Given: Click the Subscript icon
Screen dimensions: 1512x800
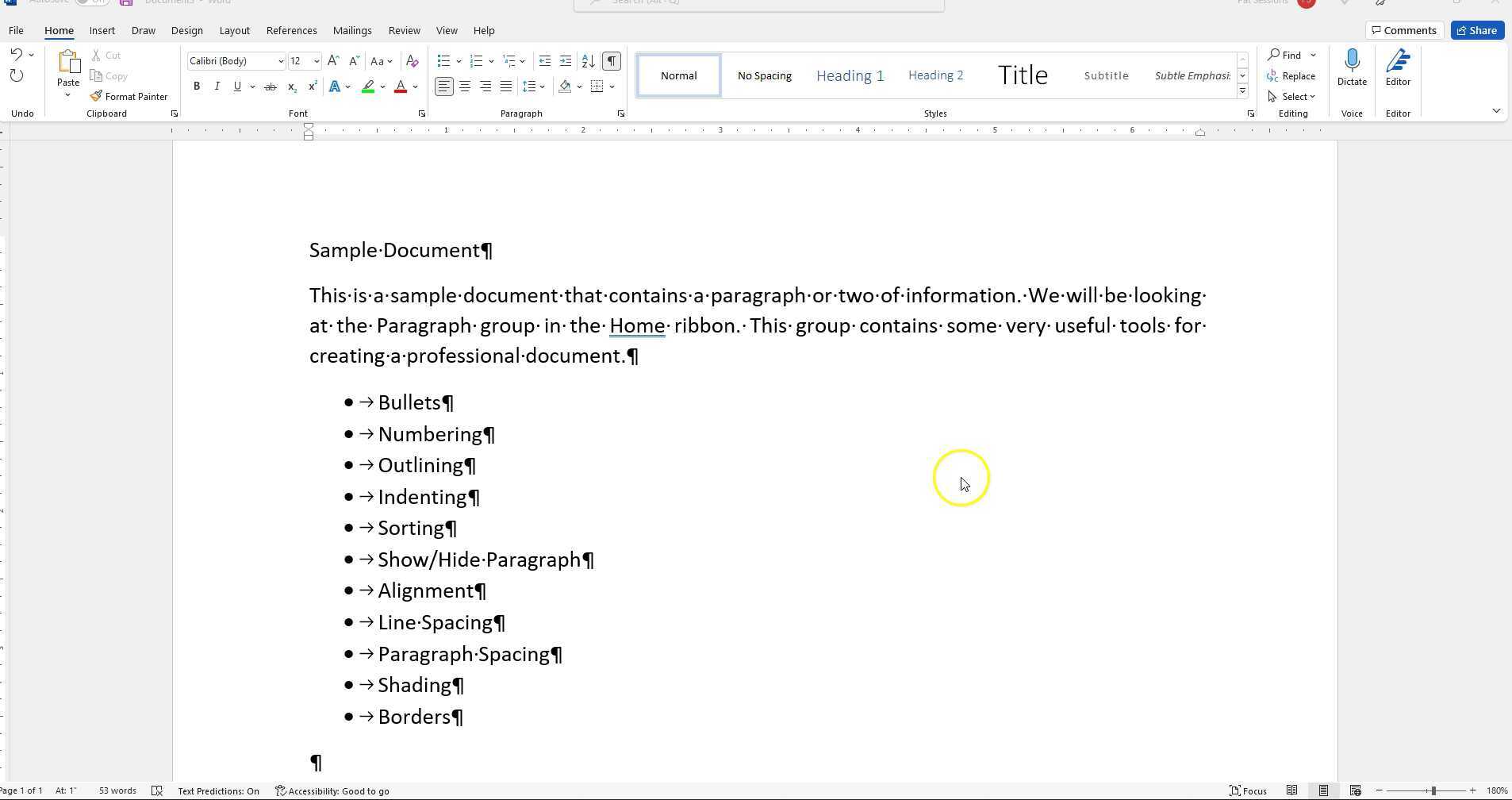Looking at the screenshot, I should 292,87.
